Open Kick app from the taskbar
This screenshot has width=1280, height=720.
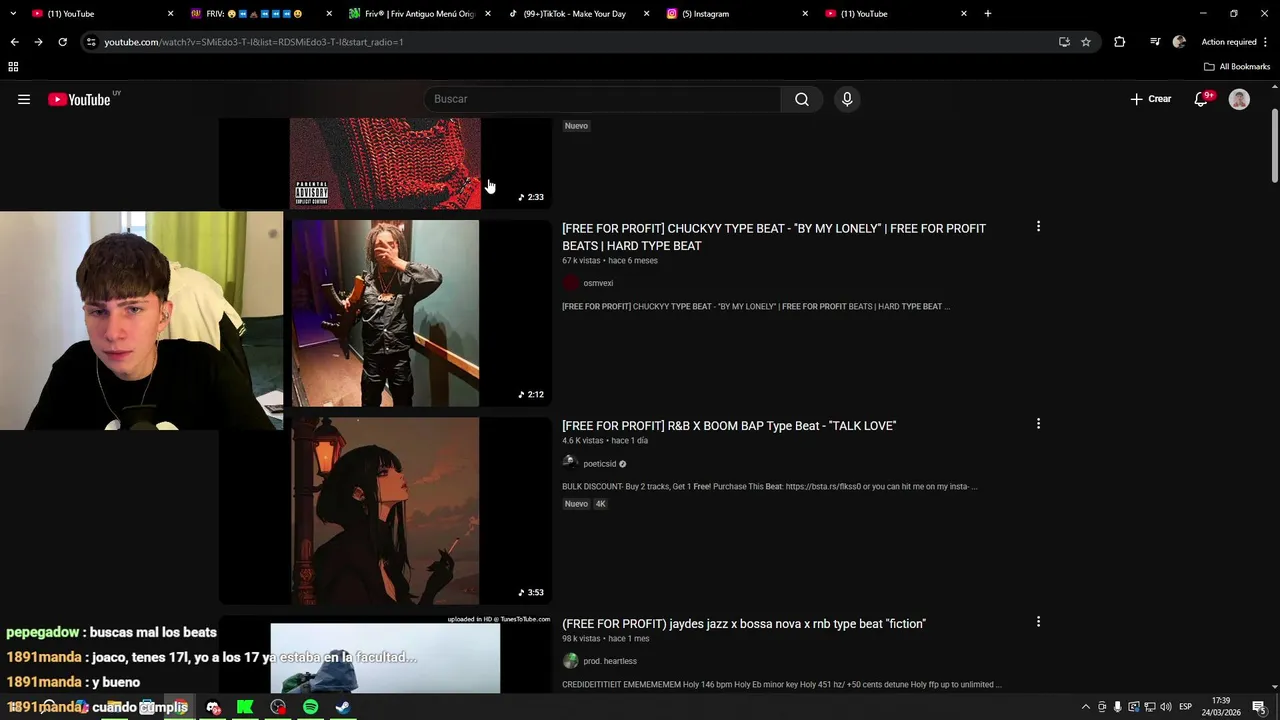point(245,707)
